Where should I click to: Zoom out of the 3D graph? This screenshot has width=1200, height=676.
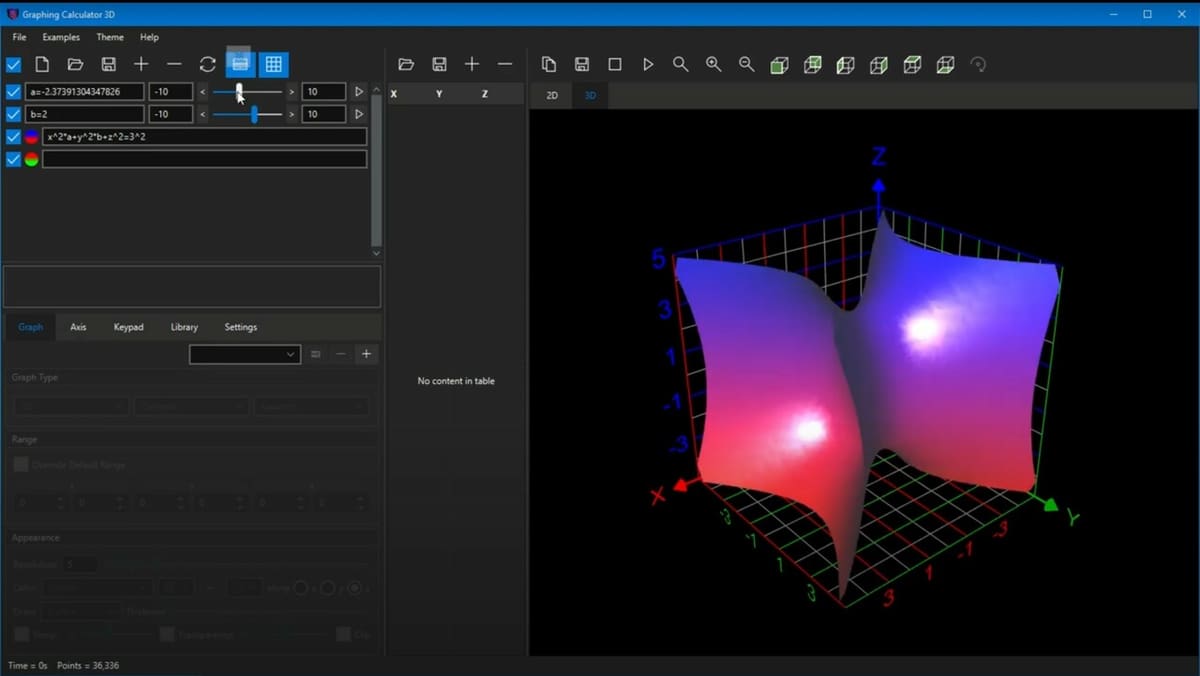click(x=747, y=64)
